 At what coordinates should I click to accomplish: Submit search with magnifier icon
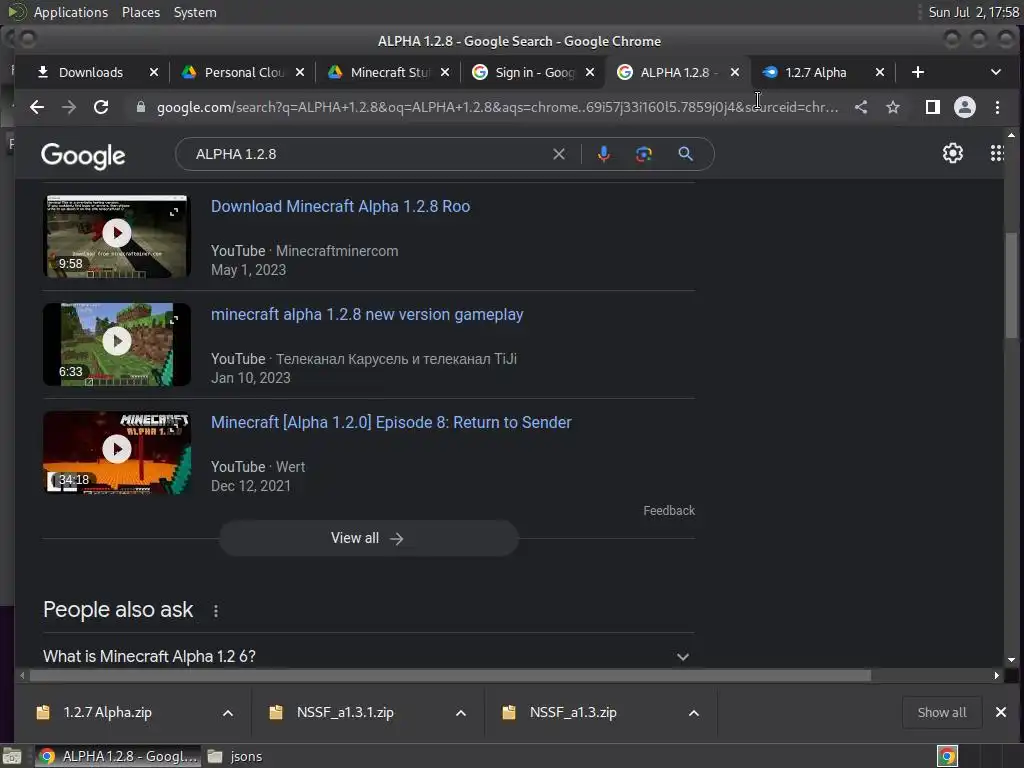[x=685, y=154]
